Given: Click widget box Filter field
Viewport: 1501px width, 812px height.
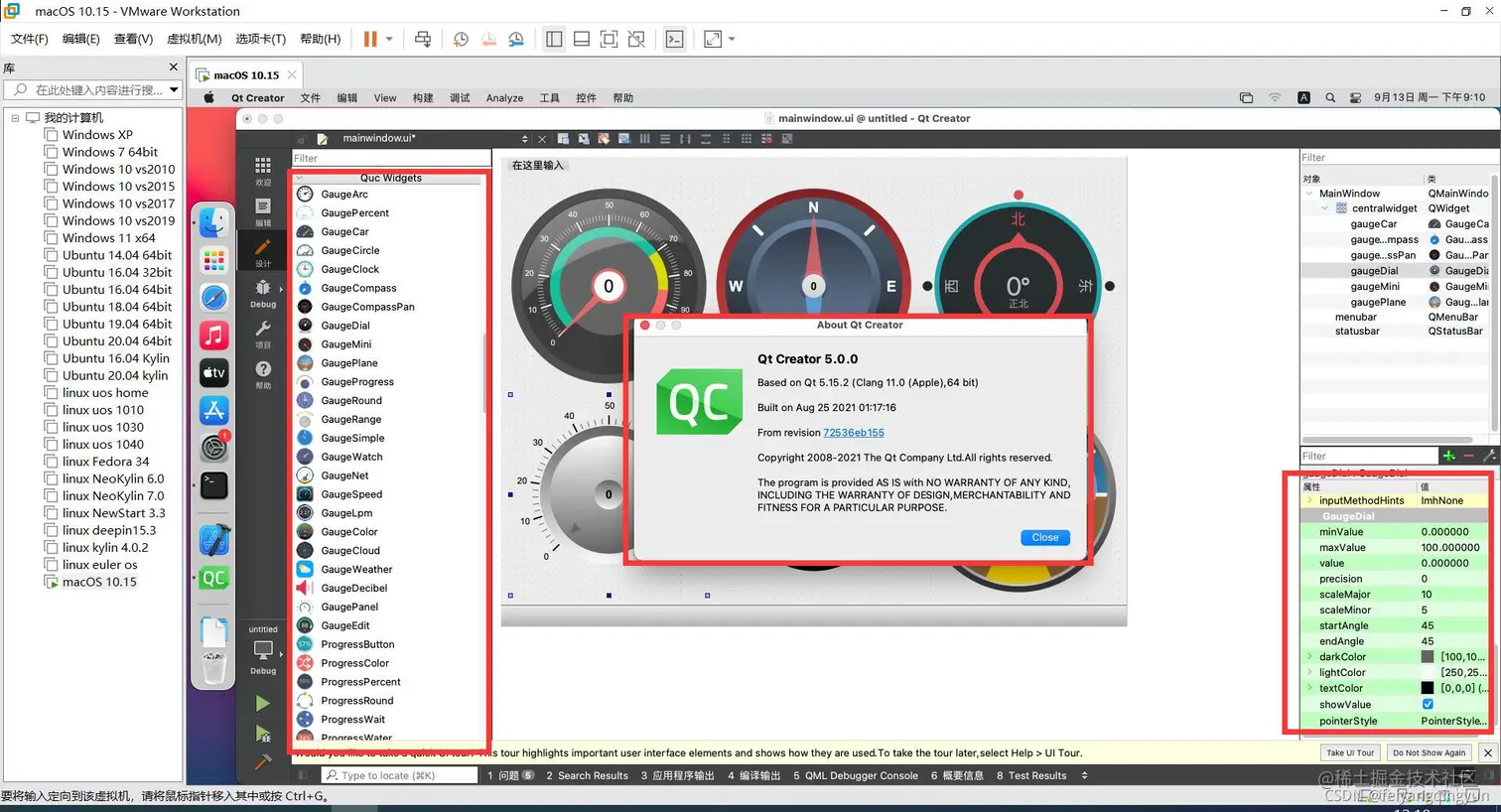Looking at the screenshot, I should click(x=391, y=158).
